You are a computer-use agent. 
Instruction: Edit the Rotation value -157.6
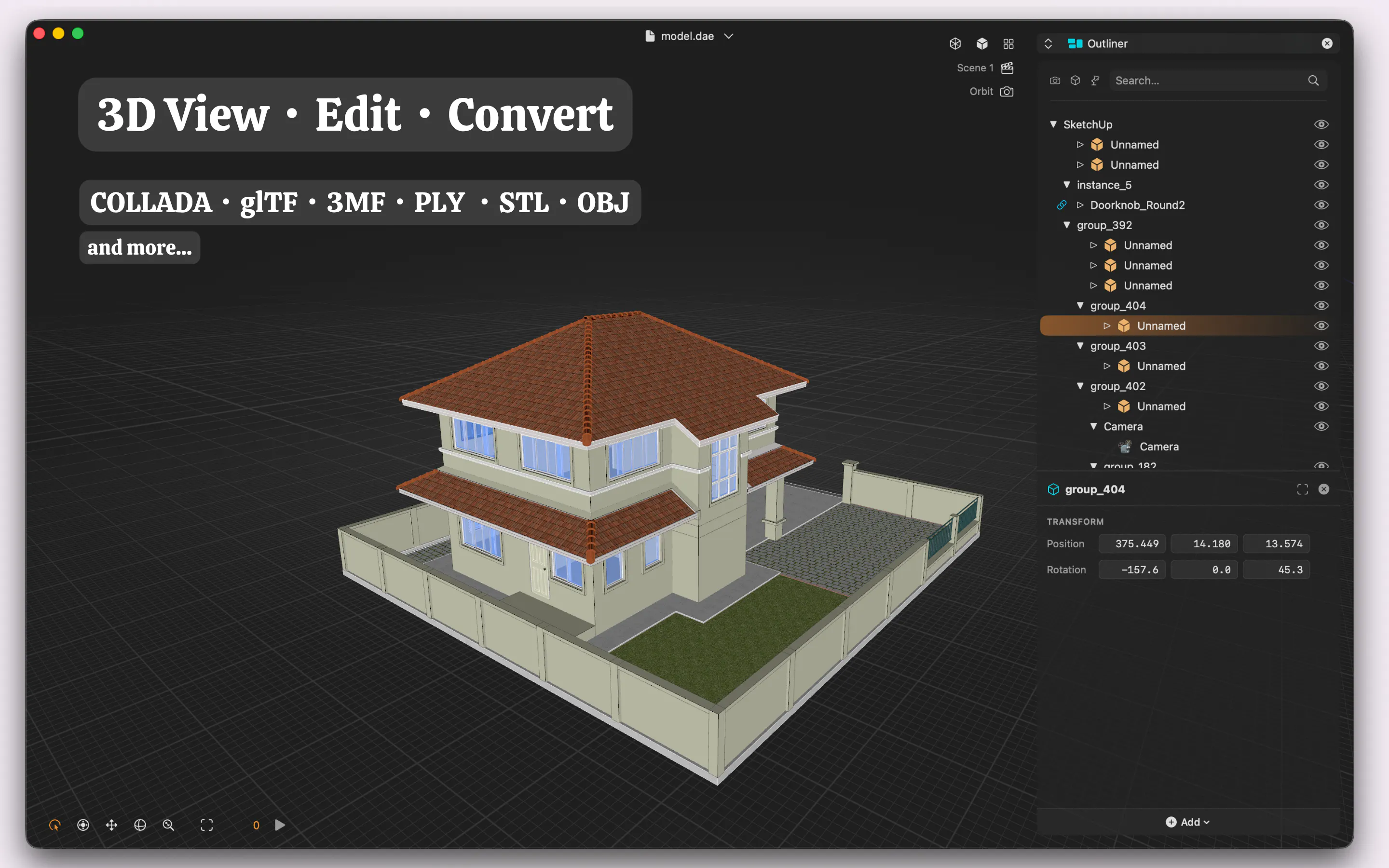pyautogui.click(x=1132, y=570)
